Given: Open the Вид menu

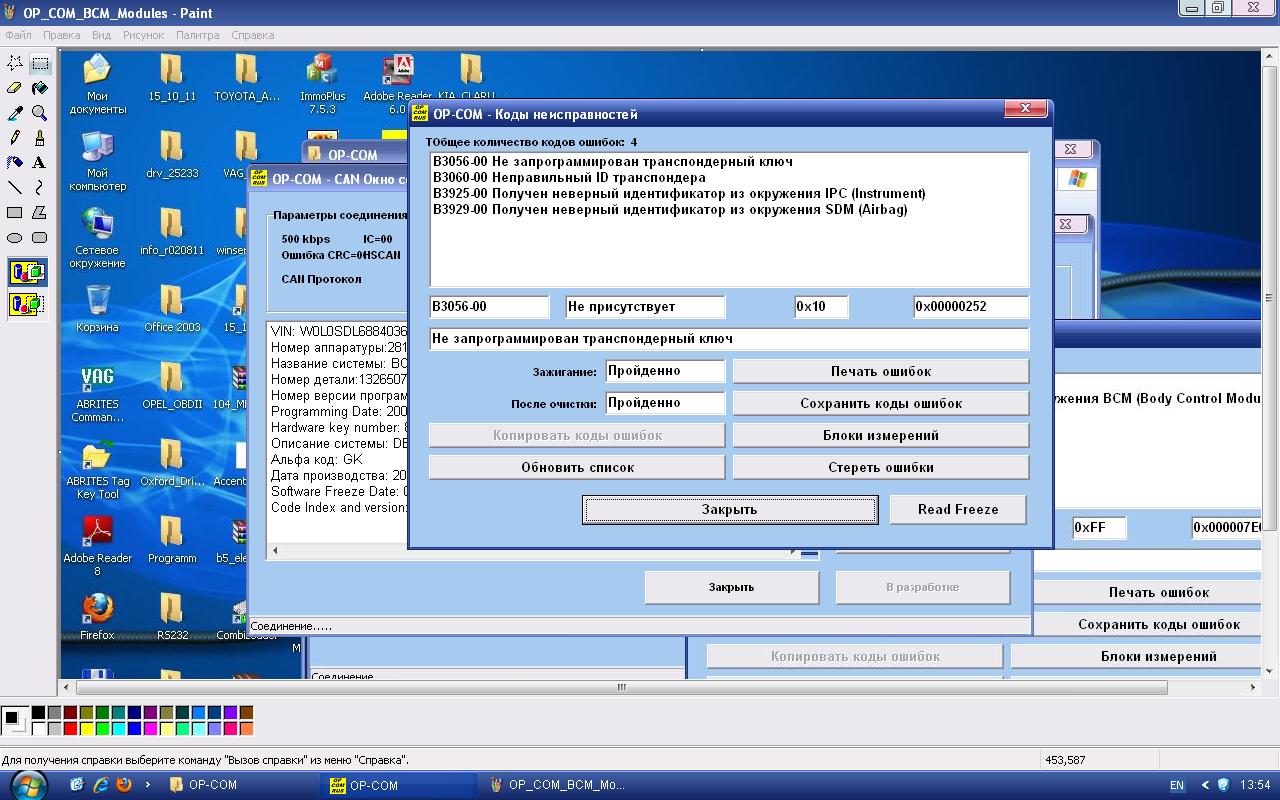Looking at the screenshot, I should tap(101, 35).
